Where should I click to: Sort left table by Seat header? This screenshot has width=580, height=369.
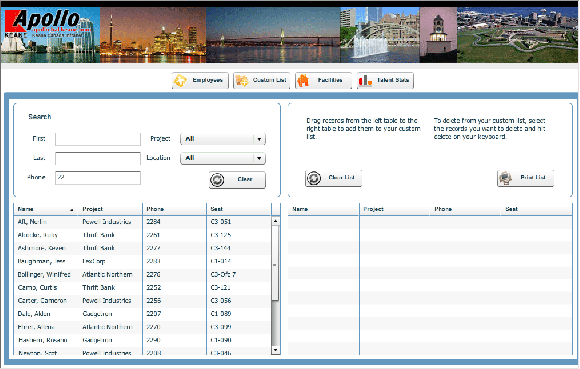(x=239, y=209)
